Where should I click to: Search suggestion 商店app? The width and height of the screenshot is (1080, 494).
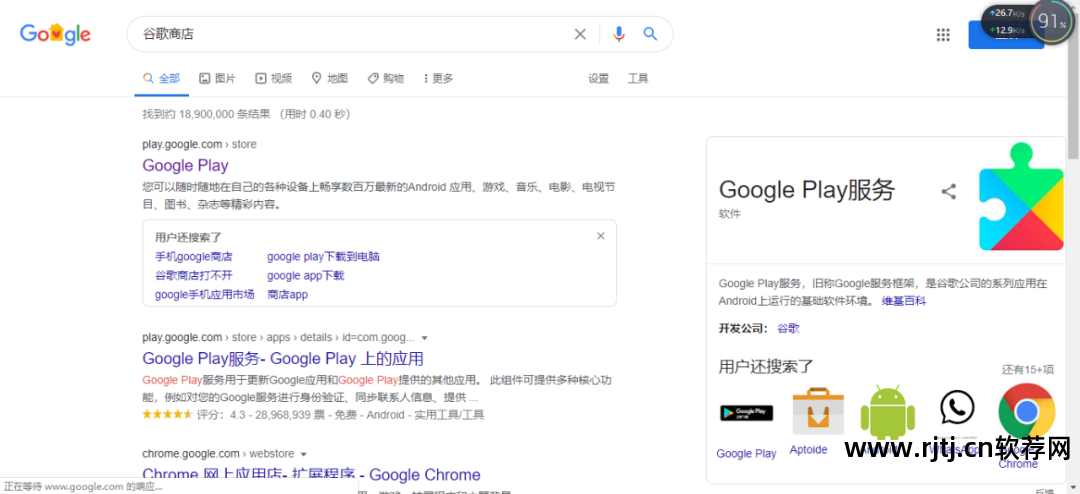tap(287, 294)
